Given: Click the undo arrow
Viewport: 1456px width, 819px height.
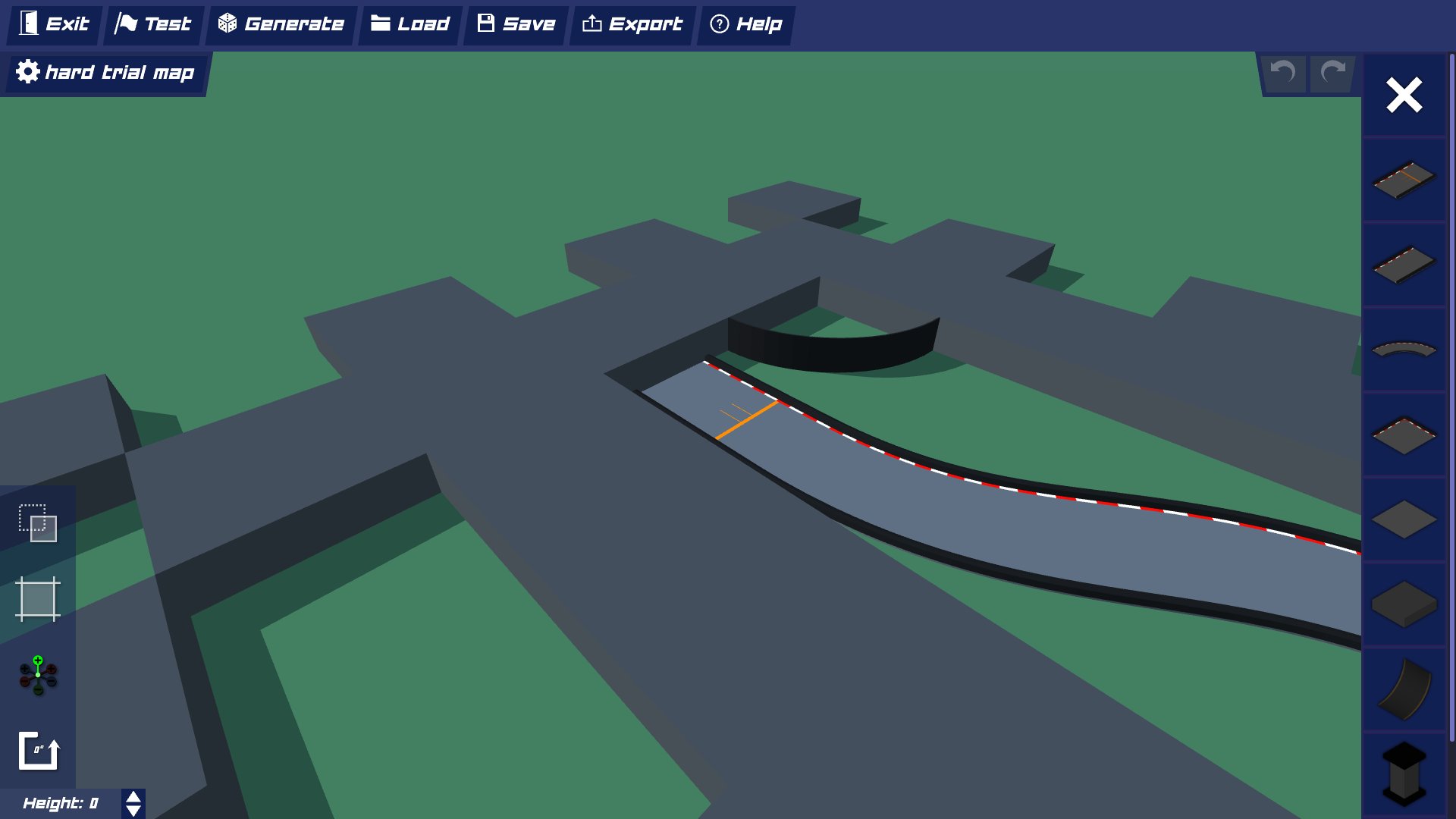Looking at the screenshot, I should click(x=1283, y=73).
